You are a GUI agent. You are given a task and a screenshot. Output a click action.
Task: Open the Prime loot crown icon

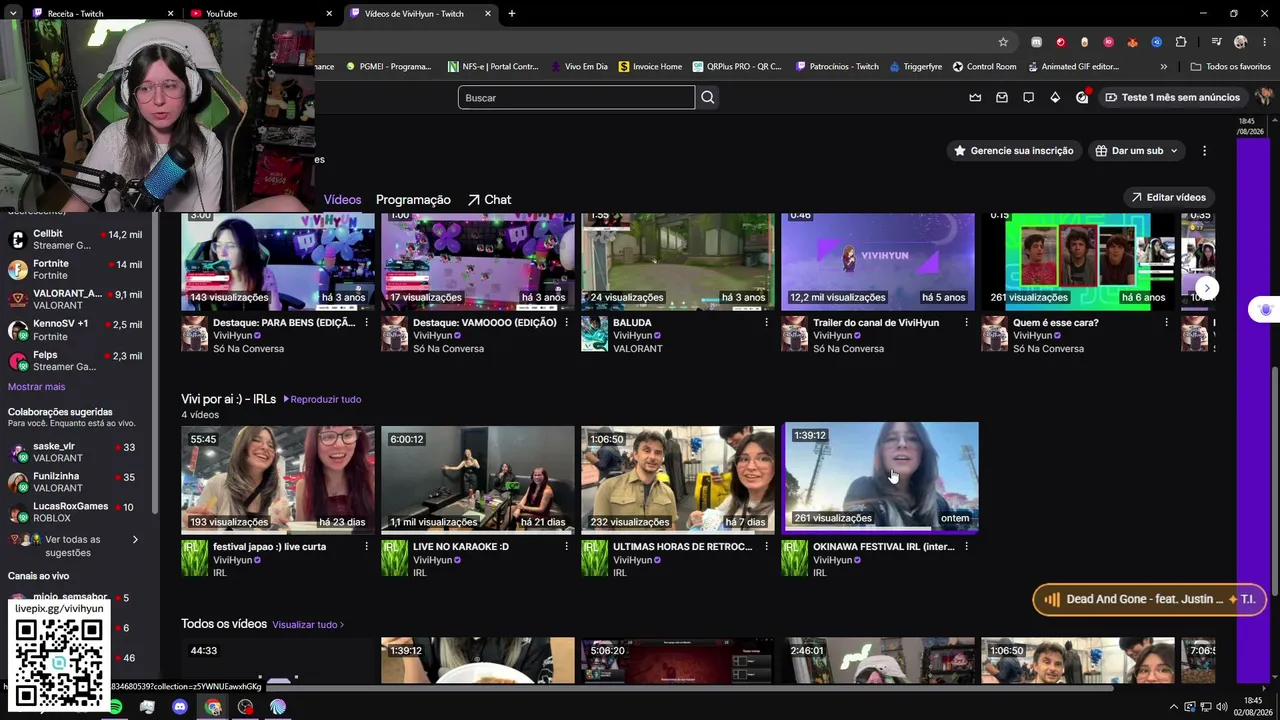pos(975,97)
